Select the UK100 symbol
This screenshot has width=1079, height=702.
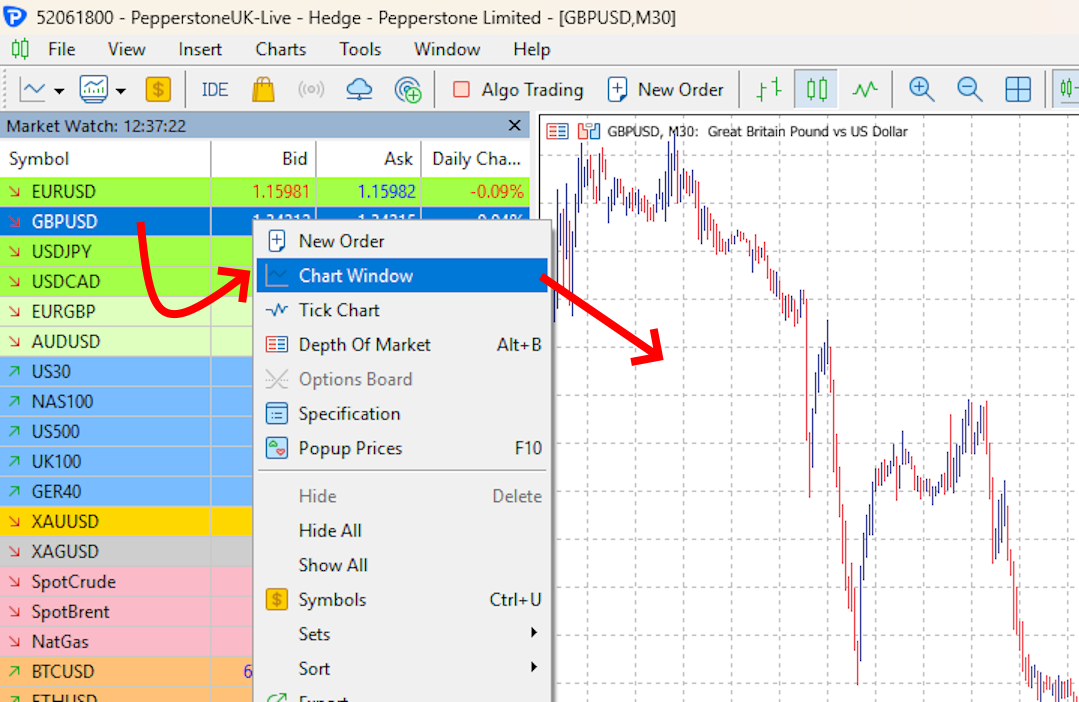[x=56, y=462]
